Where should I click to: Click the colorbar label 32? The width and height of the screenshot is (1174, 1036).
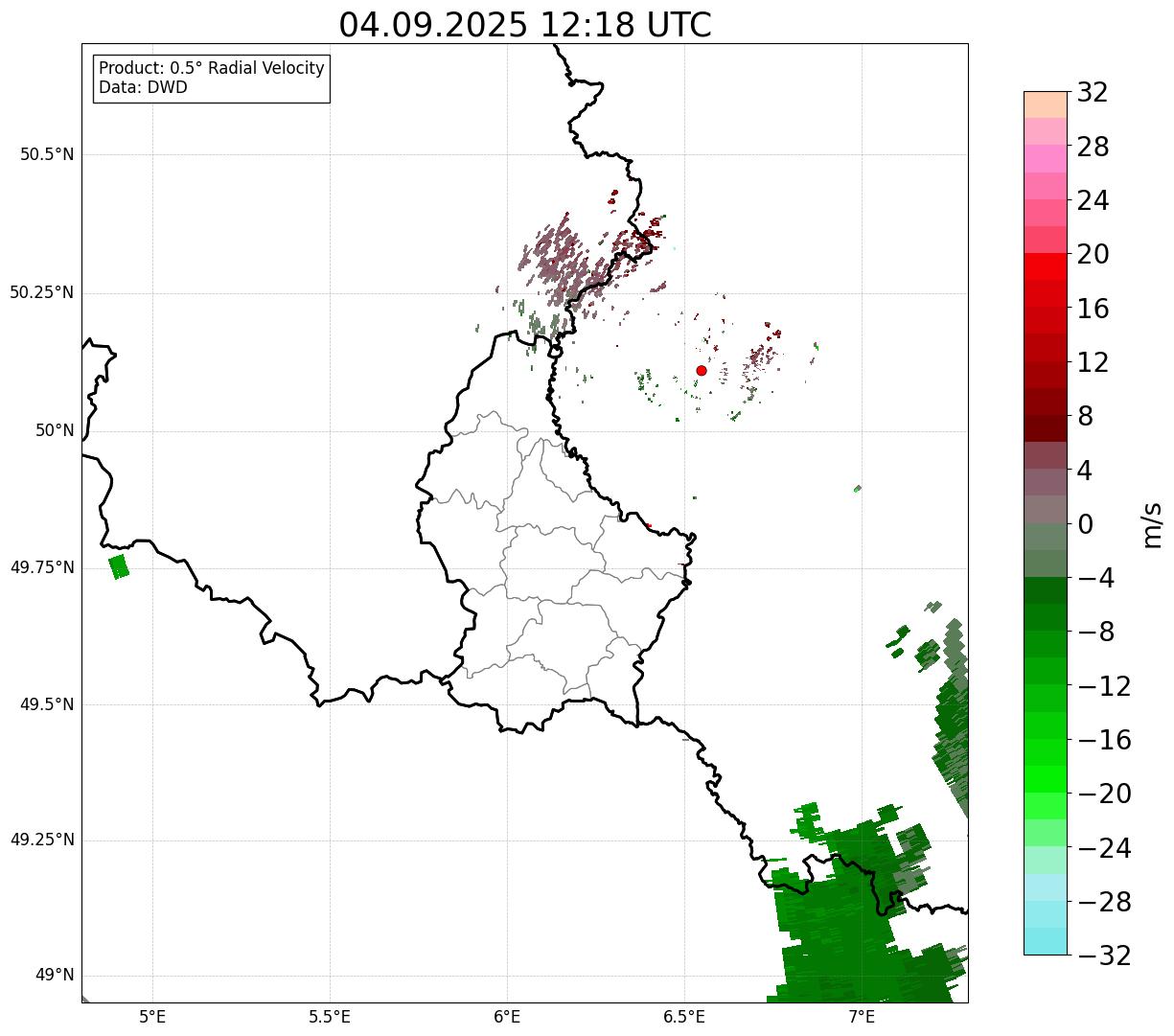(x=1093, y=93)
